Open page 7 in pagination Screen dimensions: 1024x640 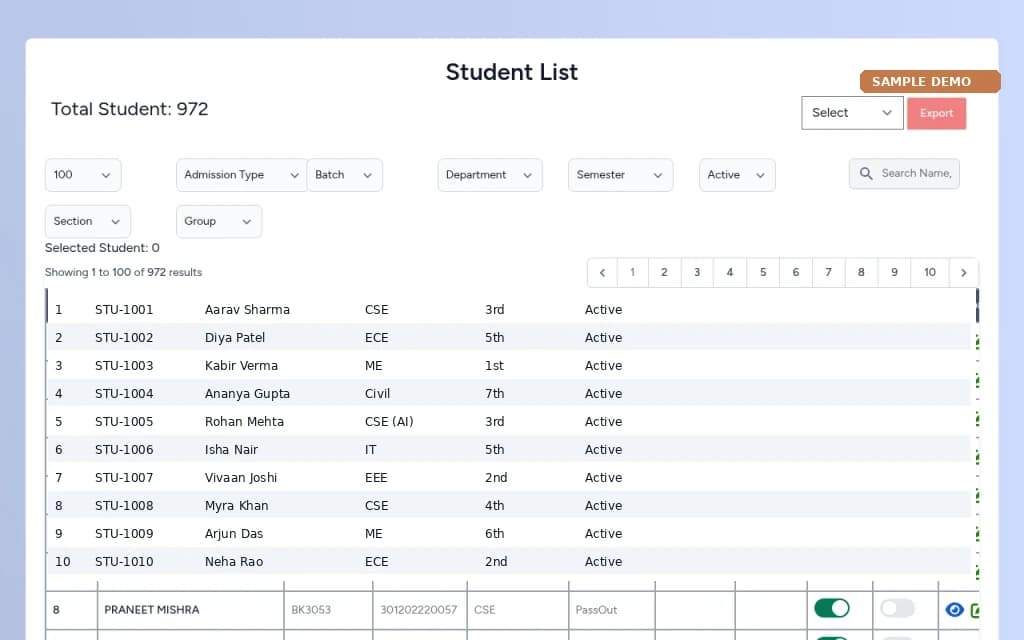click(828, 273)
